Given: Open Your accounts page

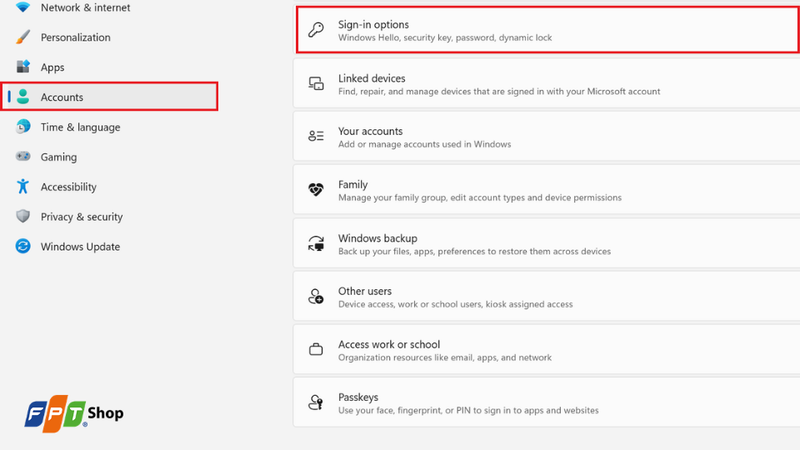Looking at the screenshot, I should (546, 137).
